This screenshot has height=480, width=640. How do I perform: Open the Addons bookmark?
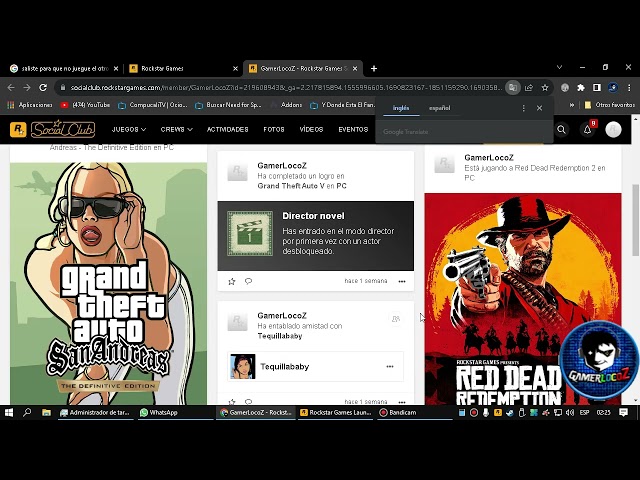286,105
